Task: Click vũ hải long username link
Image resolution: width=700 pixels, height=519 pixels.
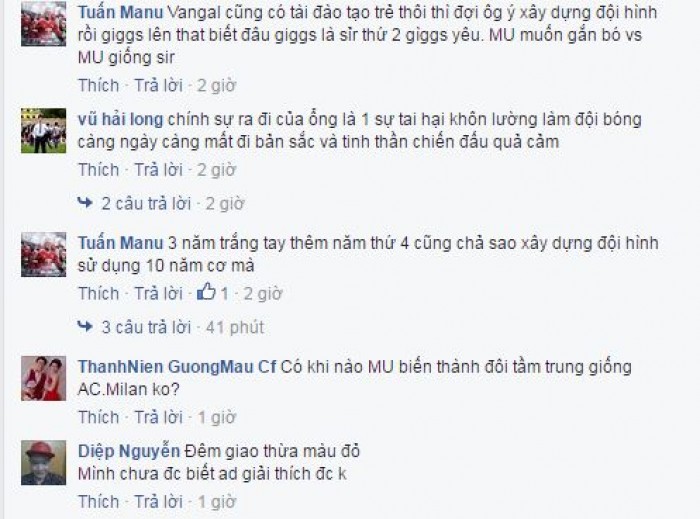Action: (x=121, y=119)
